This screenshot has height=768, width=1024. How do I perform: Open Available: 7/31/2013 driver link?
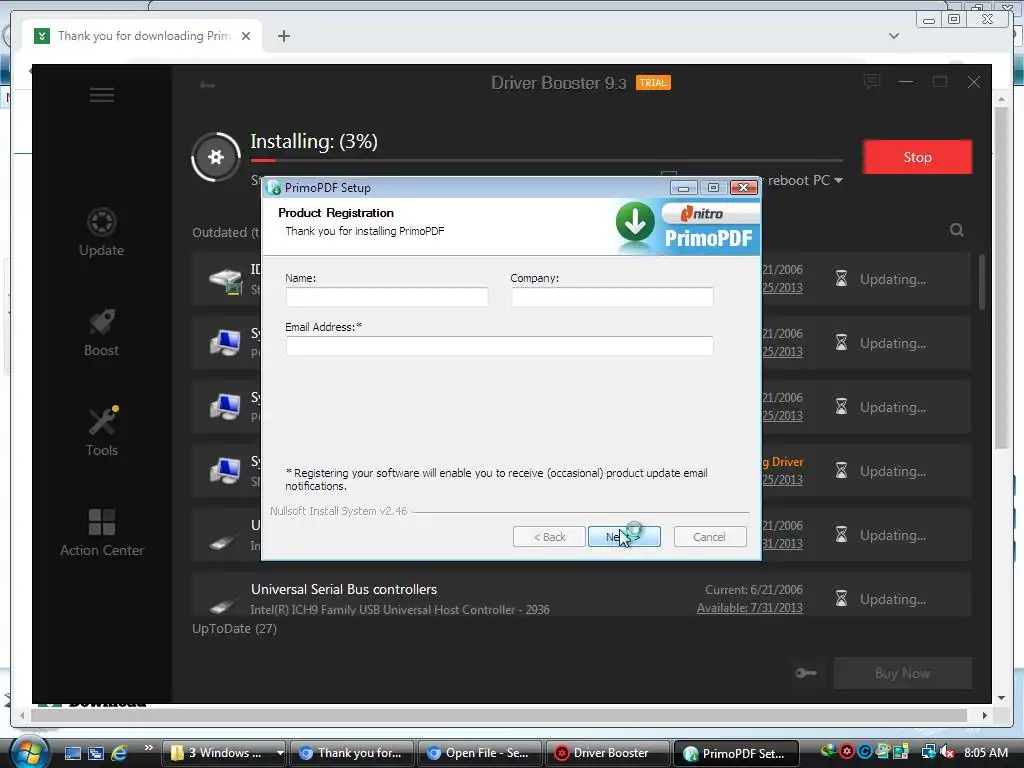point(750,608)
